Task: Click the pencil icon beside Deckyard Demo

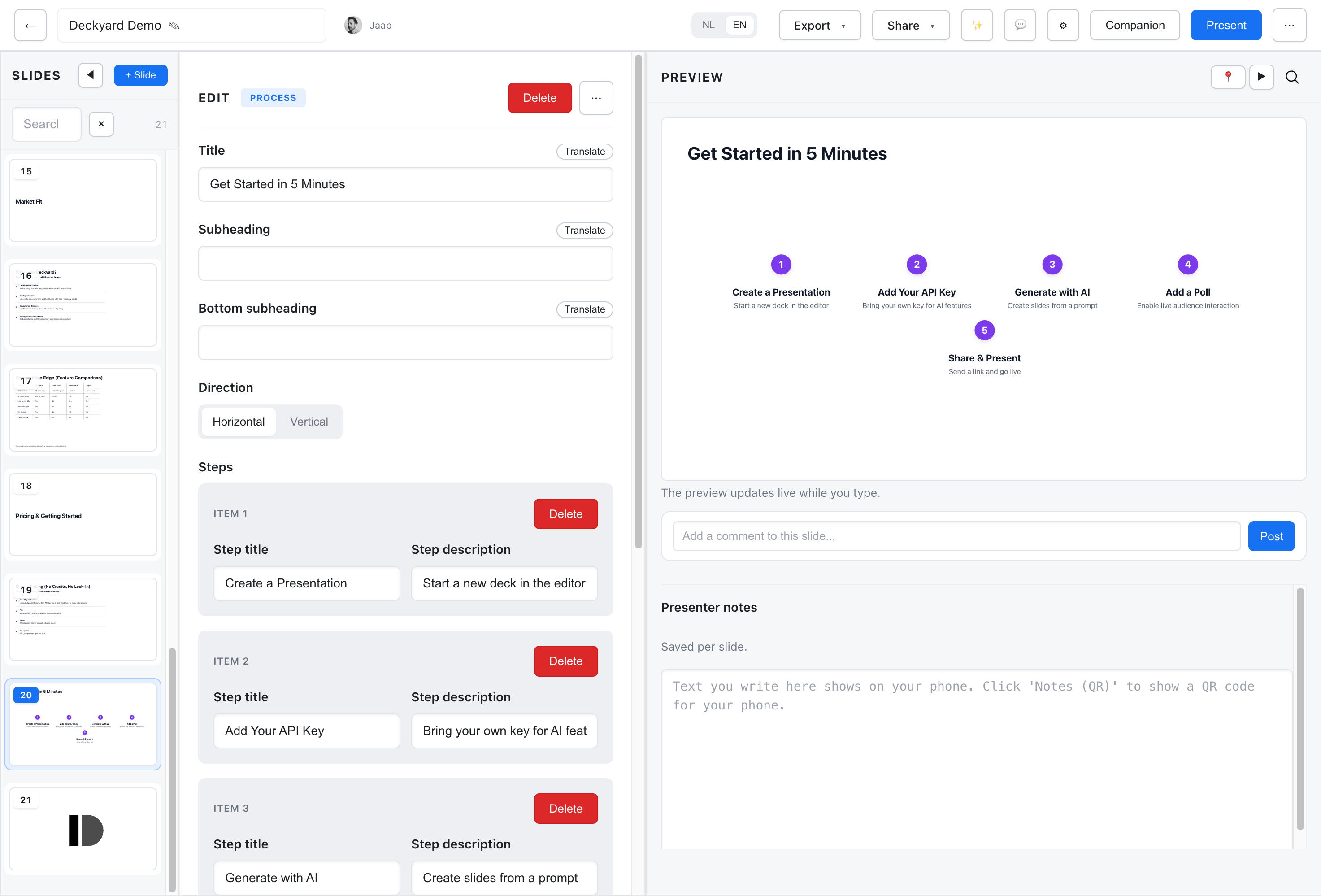Action: point(174,26)
